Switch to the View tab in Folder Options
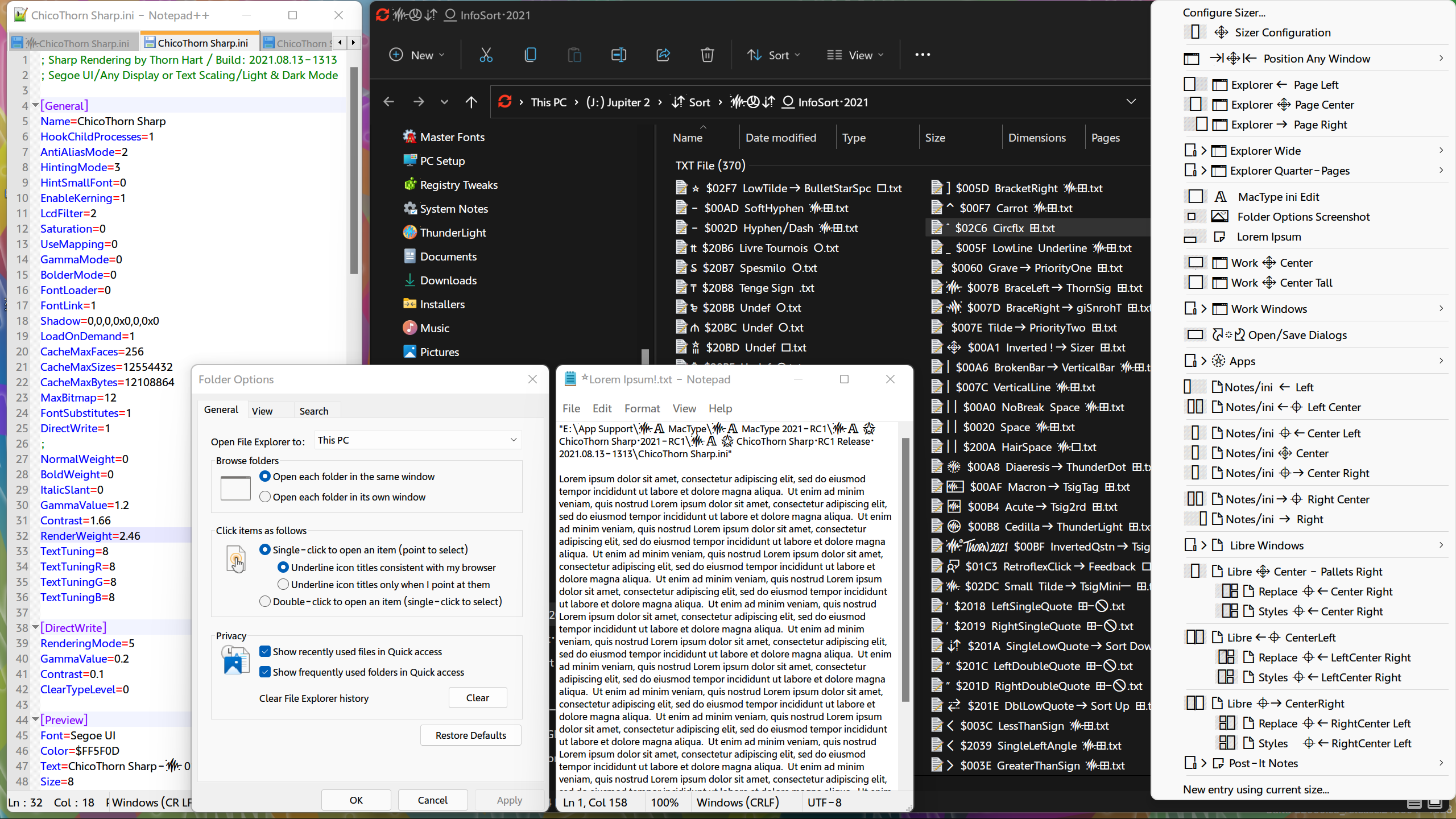 pos(262,410)
